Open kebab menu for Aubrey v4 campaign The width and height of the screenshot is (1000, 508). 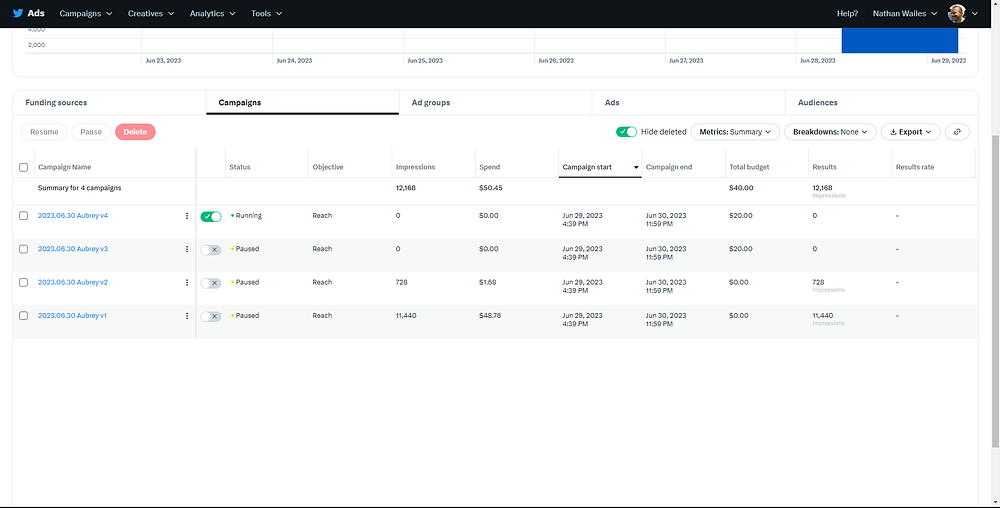pos(187,216)
